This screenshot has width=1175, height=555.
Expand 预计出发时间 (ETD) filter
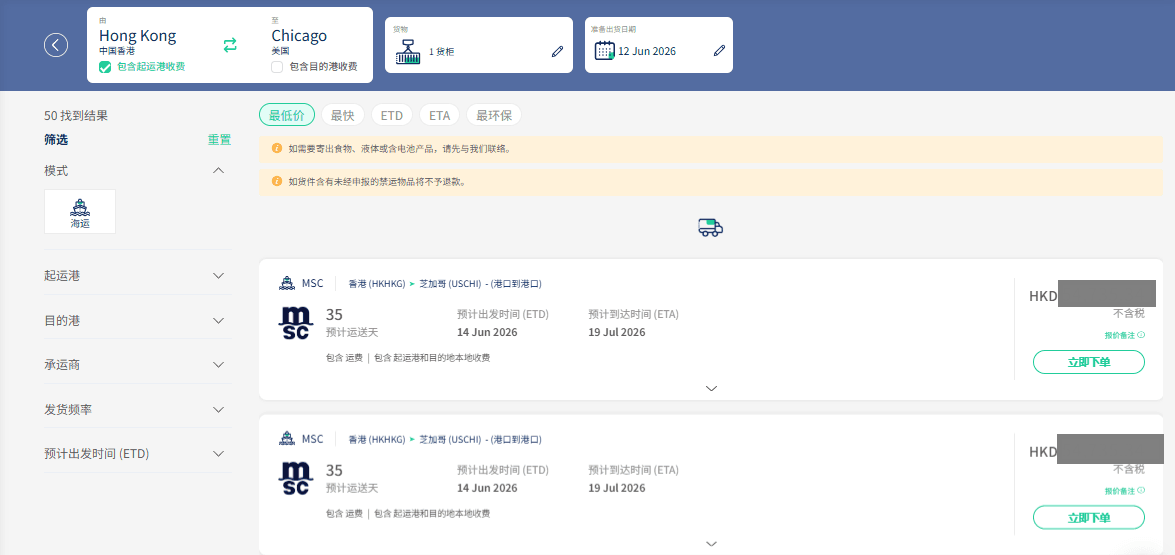(218, 454)
